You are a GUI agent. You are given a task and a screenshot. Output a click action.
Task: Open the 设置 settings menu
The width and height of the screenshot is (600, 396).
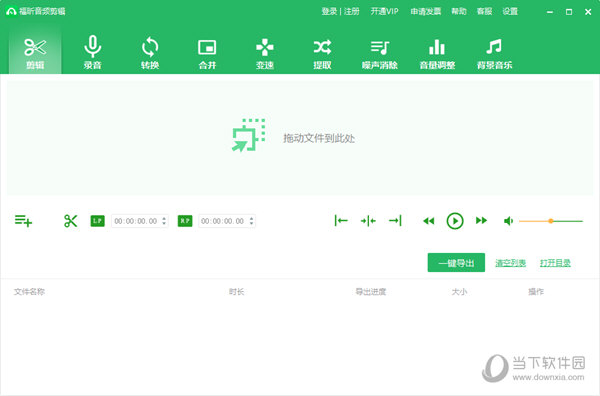point(510,11)
